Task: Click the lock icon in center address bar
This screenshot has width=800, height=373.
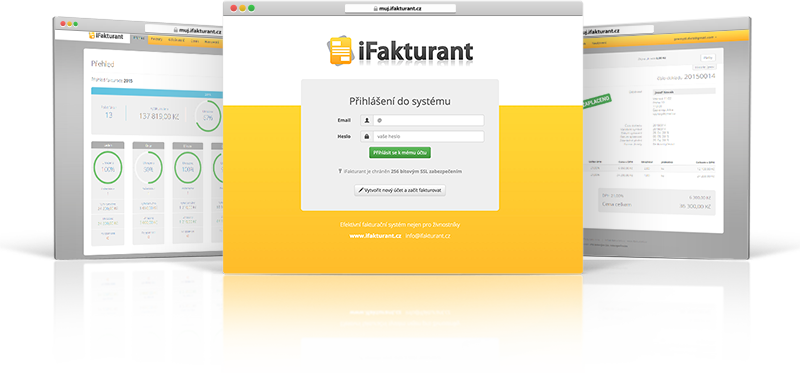Action: (376, 9)
